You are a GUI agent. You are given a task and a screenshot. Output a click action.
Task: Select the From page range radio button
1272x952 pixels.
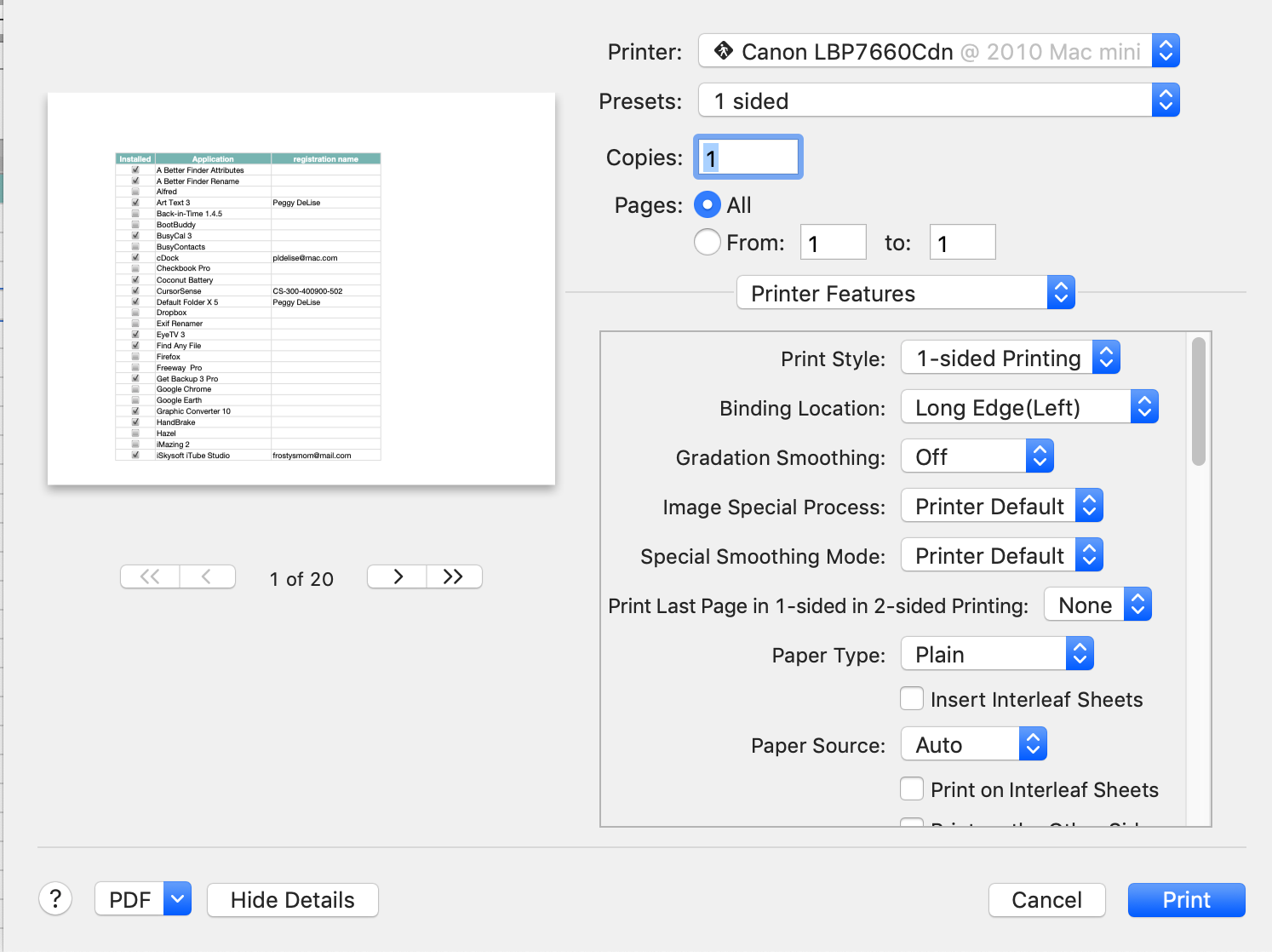point(708,243)
